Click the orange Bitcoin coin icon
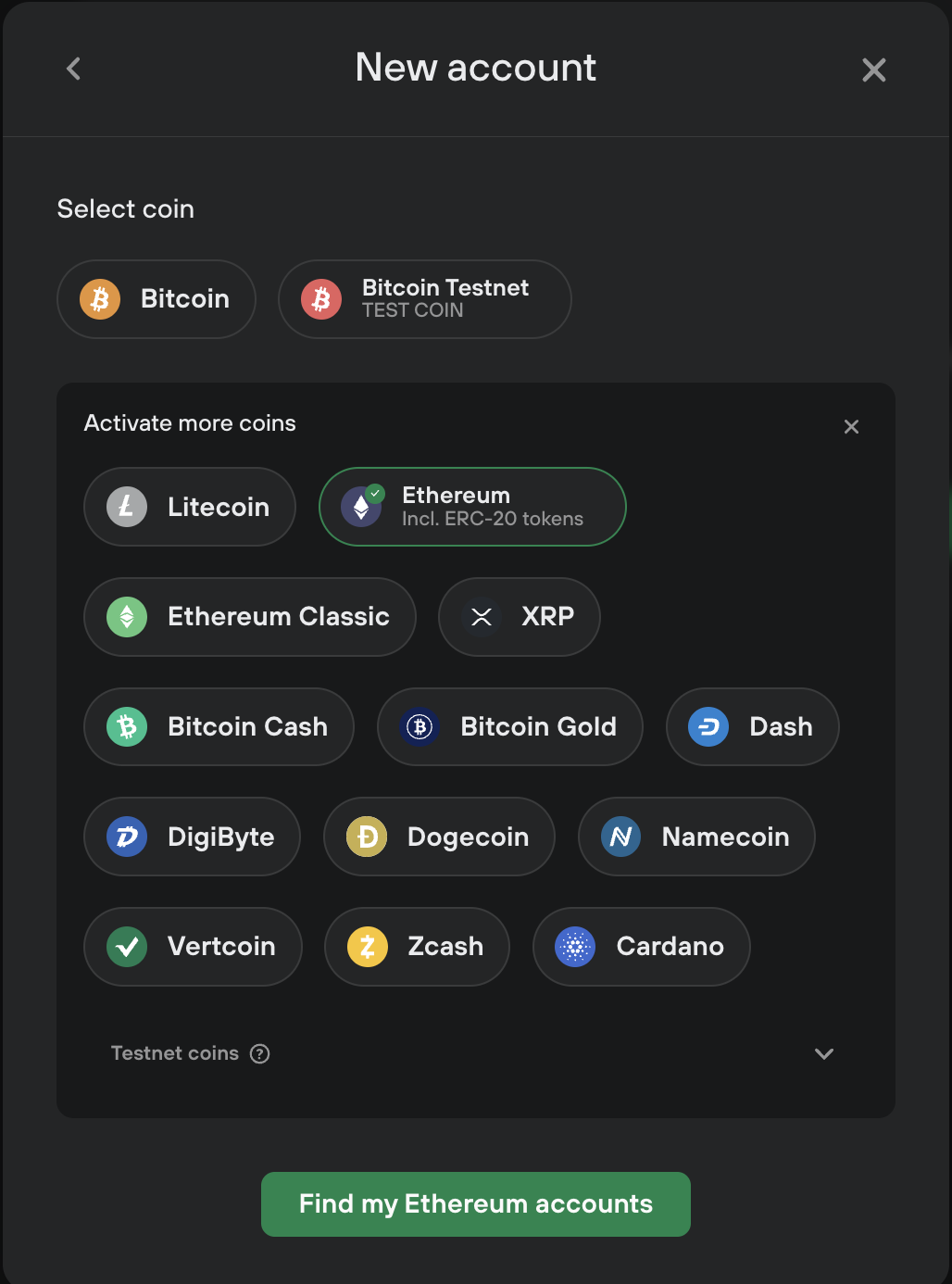Viewport: 952px width, 1284px height. [x=100, y=299]
